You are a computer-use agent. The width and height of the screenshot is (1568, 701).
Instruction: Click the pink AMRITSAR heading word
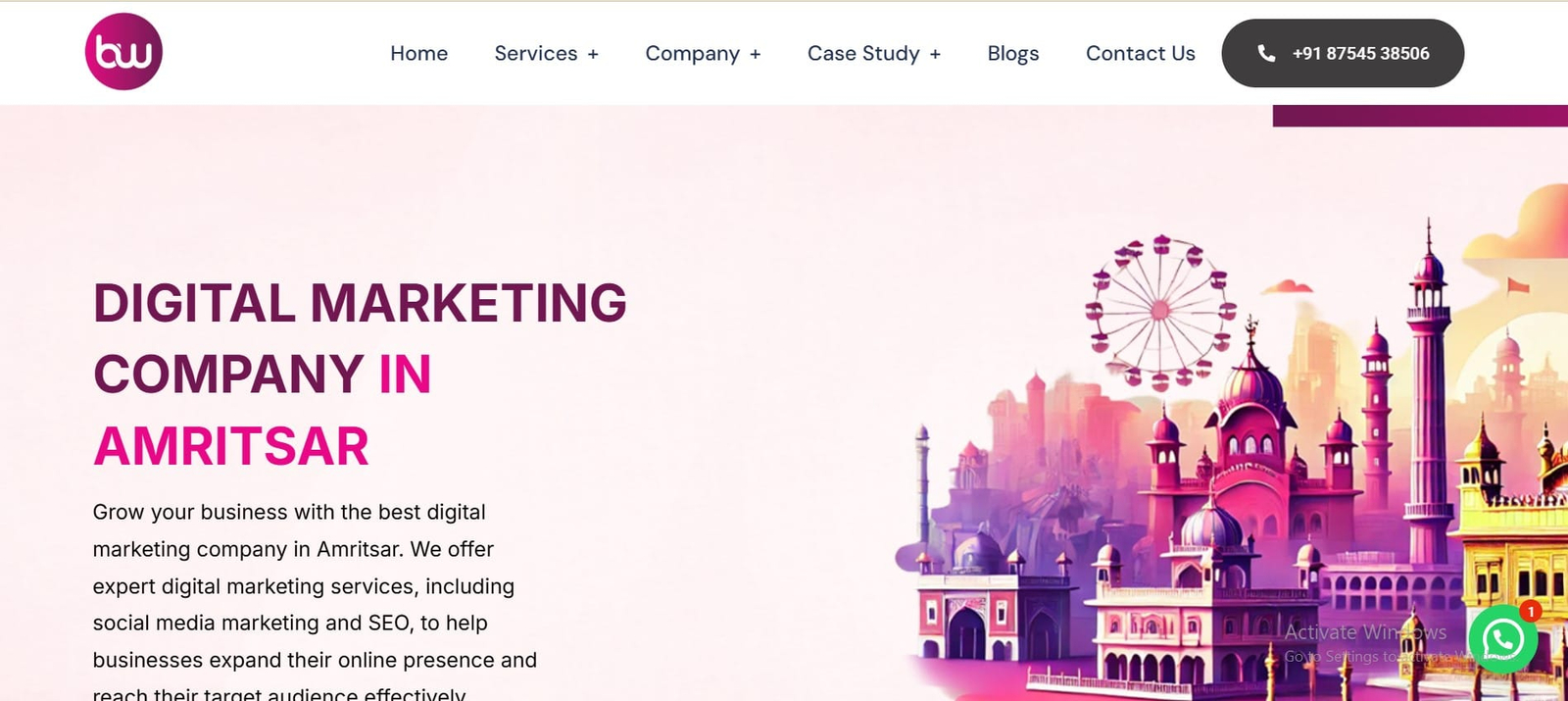point(231,446)
